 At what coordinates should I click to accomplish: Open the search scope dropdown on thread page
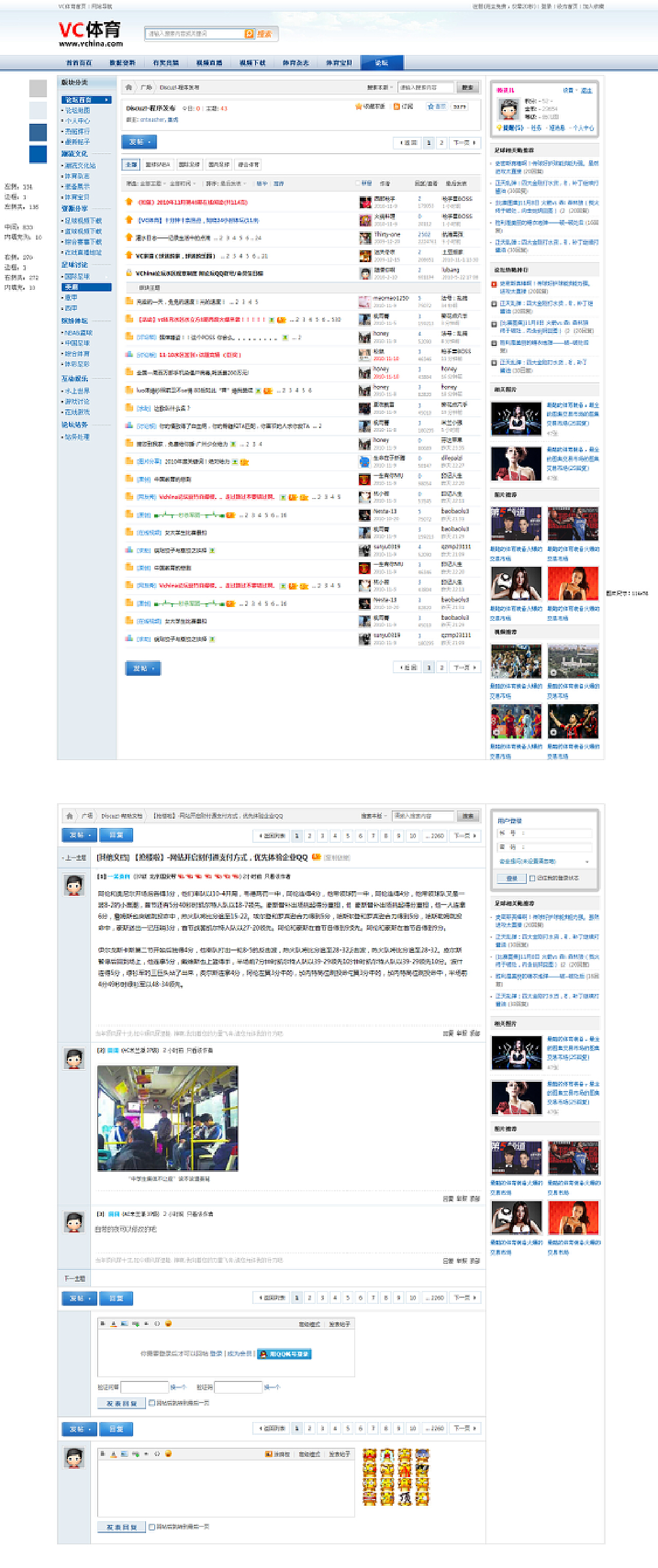pyautogui.click(x=373, y=816)
